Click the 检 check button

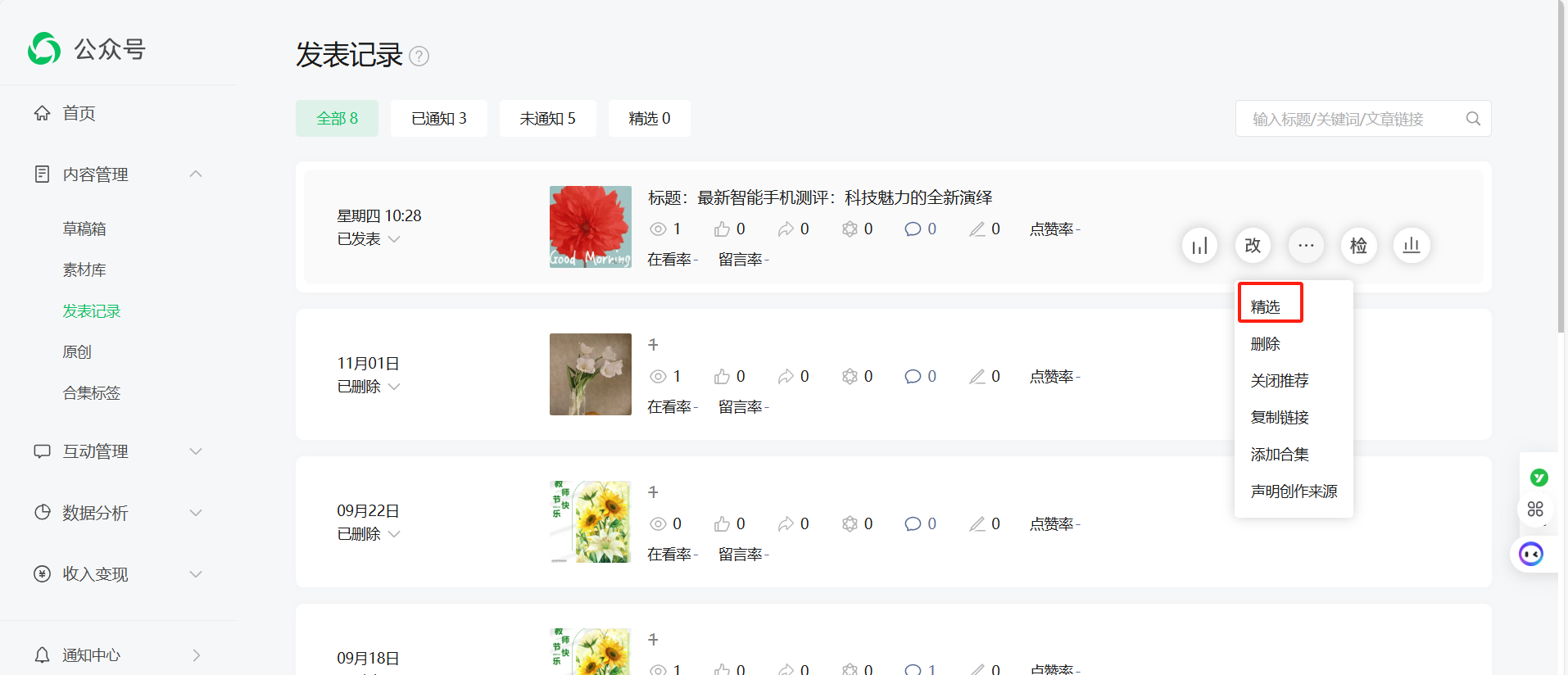tap(1358, 246)
